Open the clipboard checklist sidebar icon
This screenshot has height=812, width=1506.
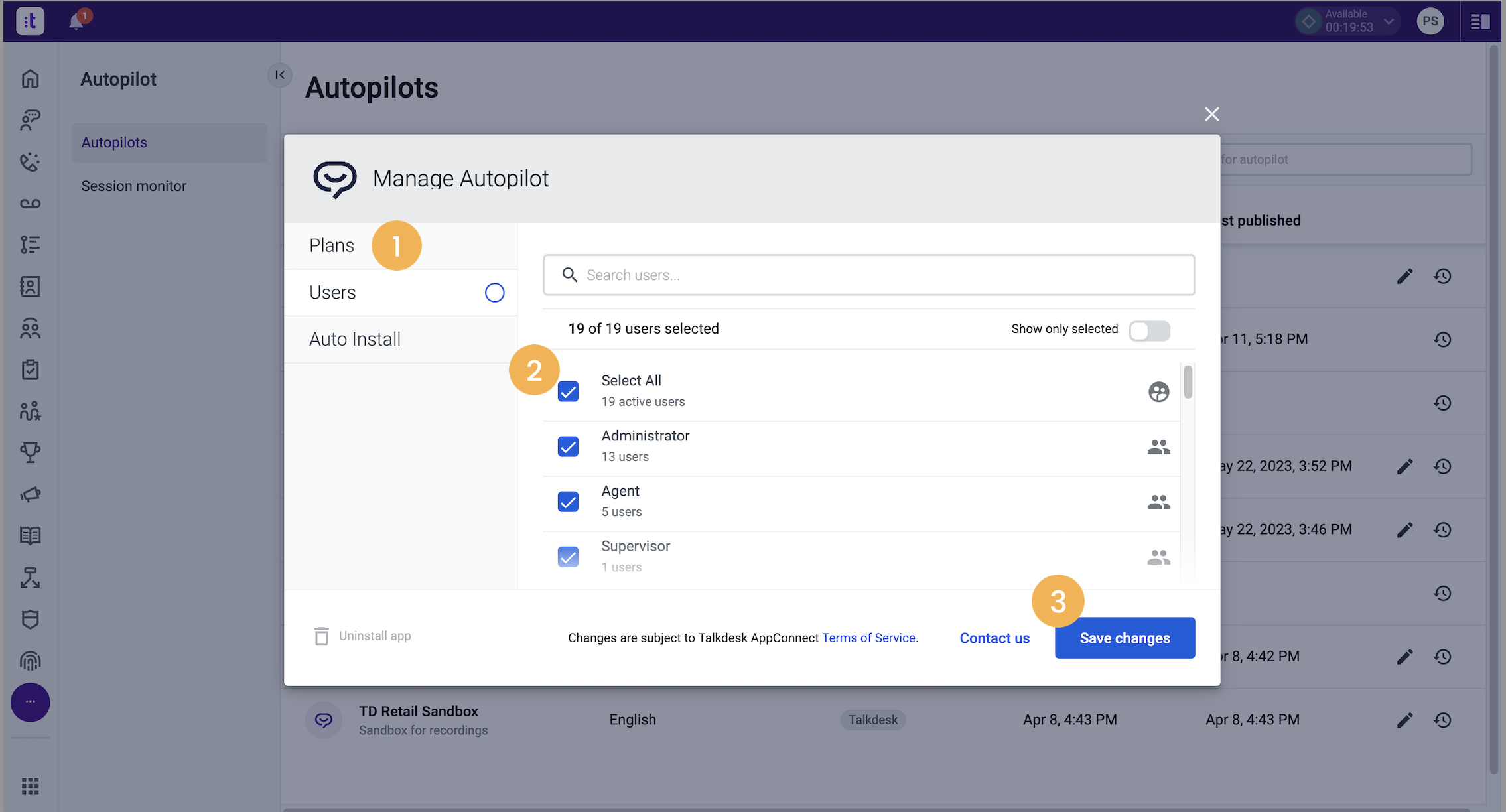click(30, 370)
